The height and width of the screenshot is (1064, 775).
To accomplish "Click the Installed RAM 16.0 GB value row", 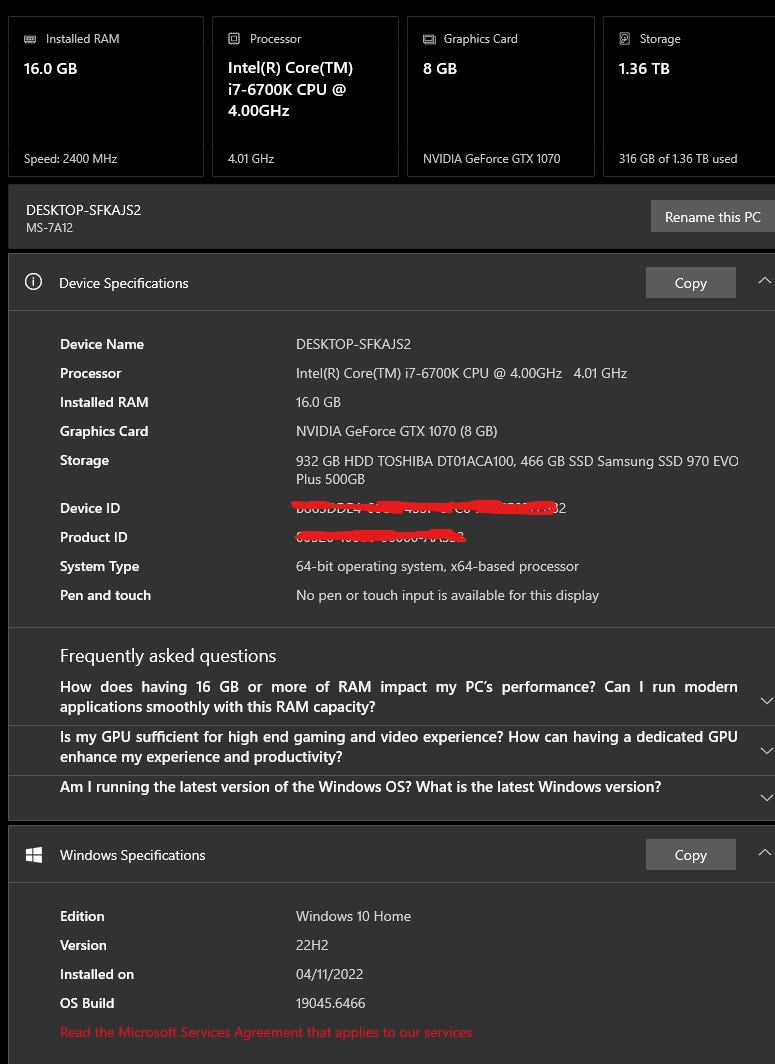I will [318, 402].
